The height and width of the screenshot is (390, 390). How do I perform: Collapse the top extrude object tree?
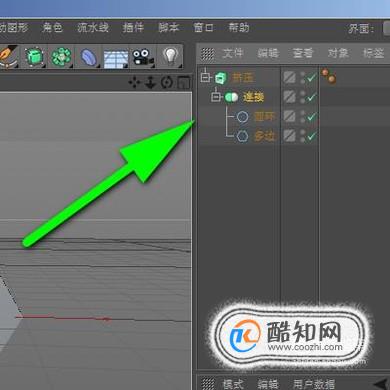[x=206, y=77]
